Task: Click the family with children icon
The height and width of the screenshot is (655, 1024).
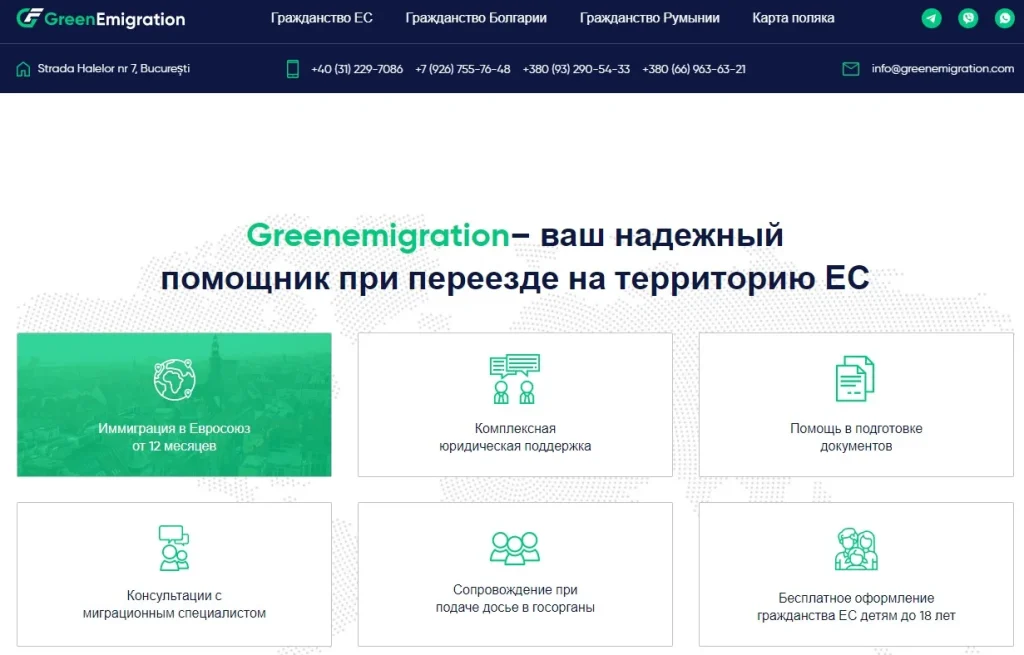Action: [856, 549]
